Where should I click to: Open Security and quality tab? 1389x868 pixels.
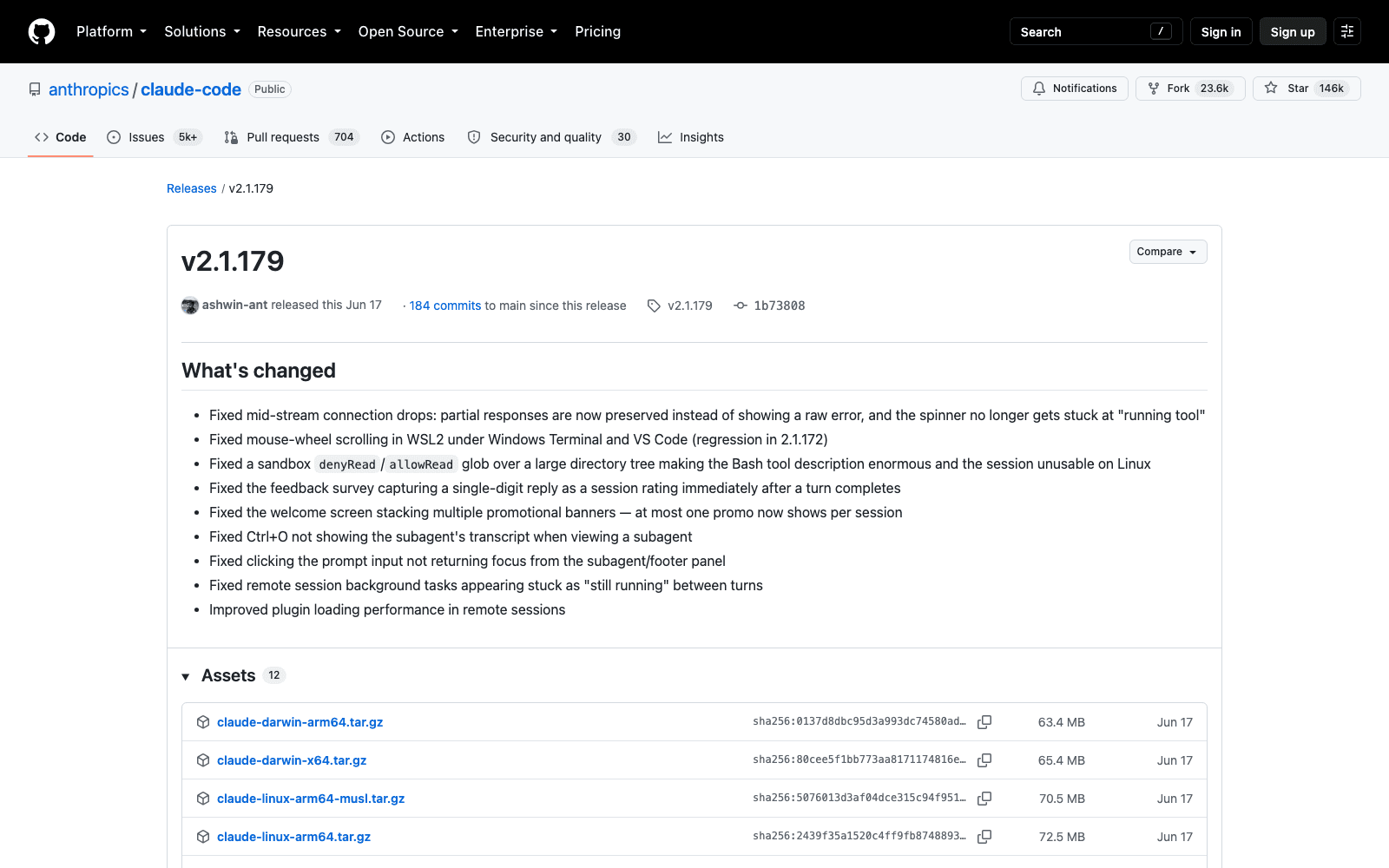coord(551,137)
